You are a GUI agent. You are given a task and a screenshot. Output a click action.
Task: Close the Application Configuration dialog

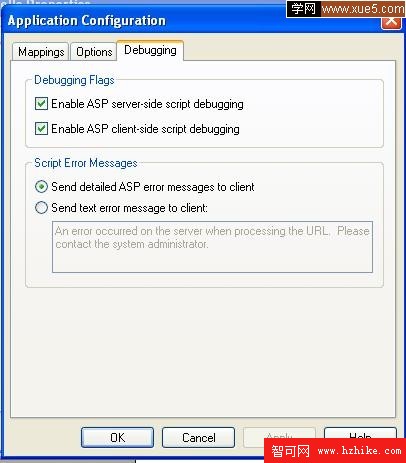click(391, 21)
